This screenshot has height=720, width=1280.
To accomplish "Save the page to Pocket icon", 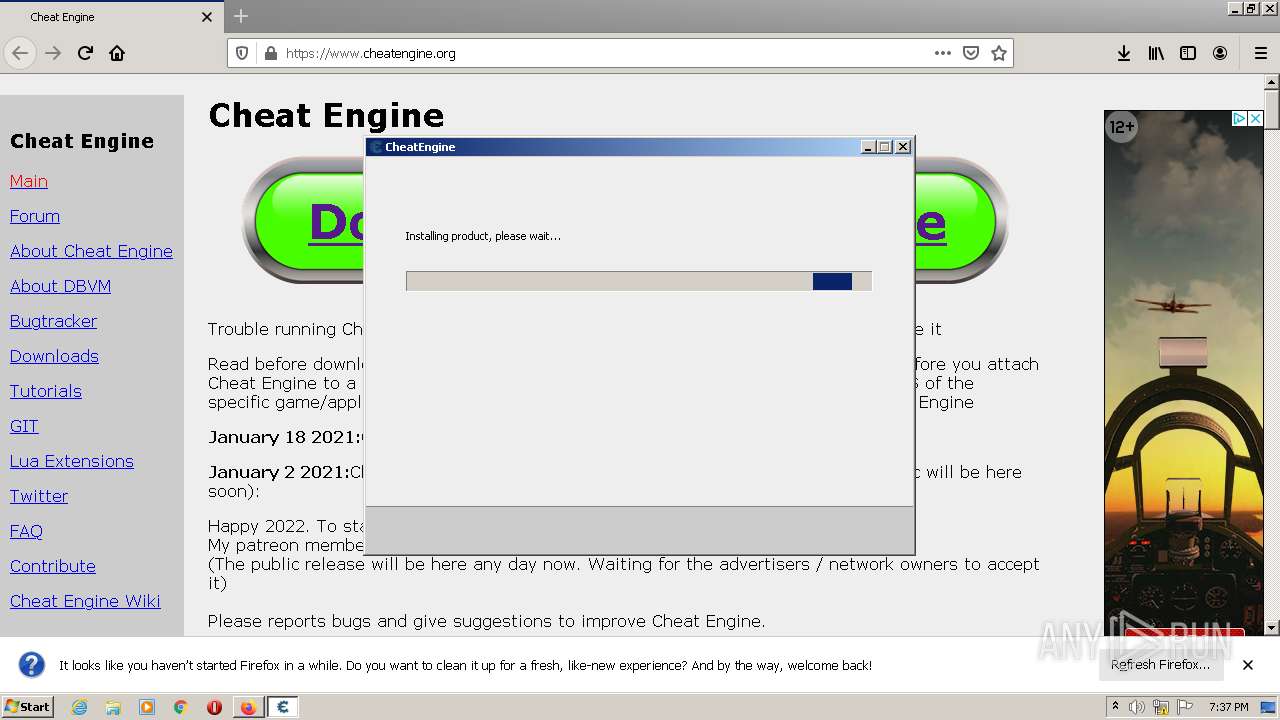I will tap(971, 53).
